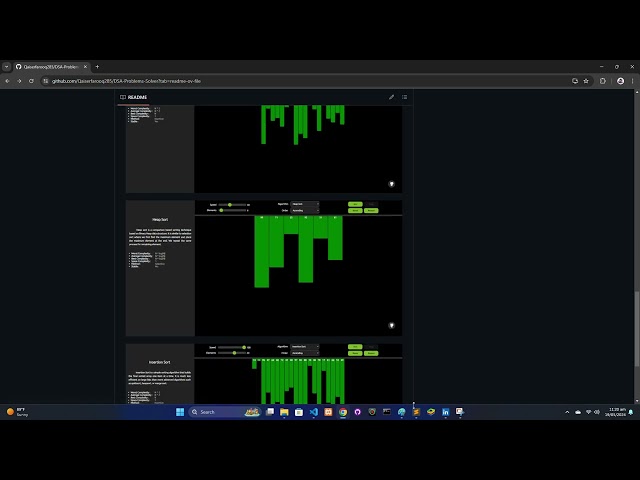
Task: Click the page's vertical scrollbar thumb
Action: (x=636, y=329)
